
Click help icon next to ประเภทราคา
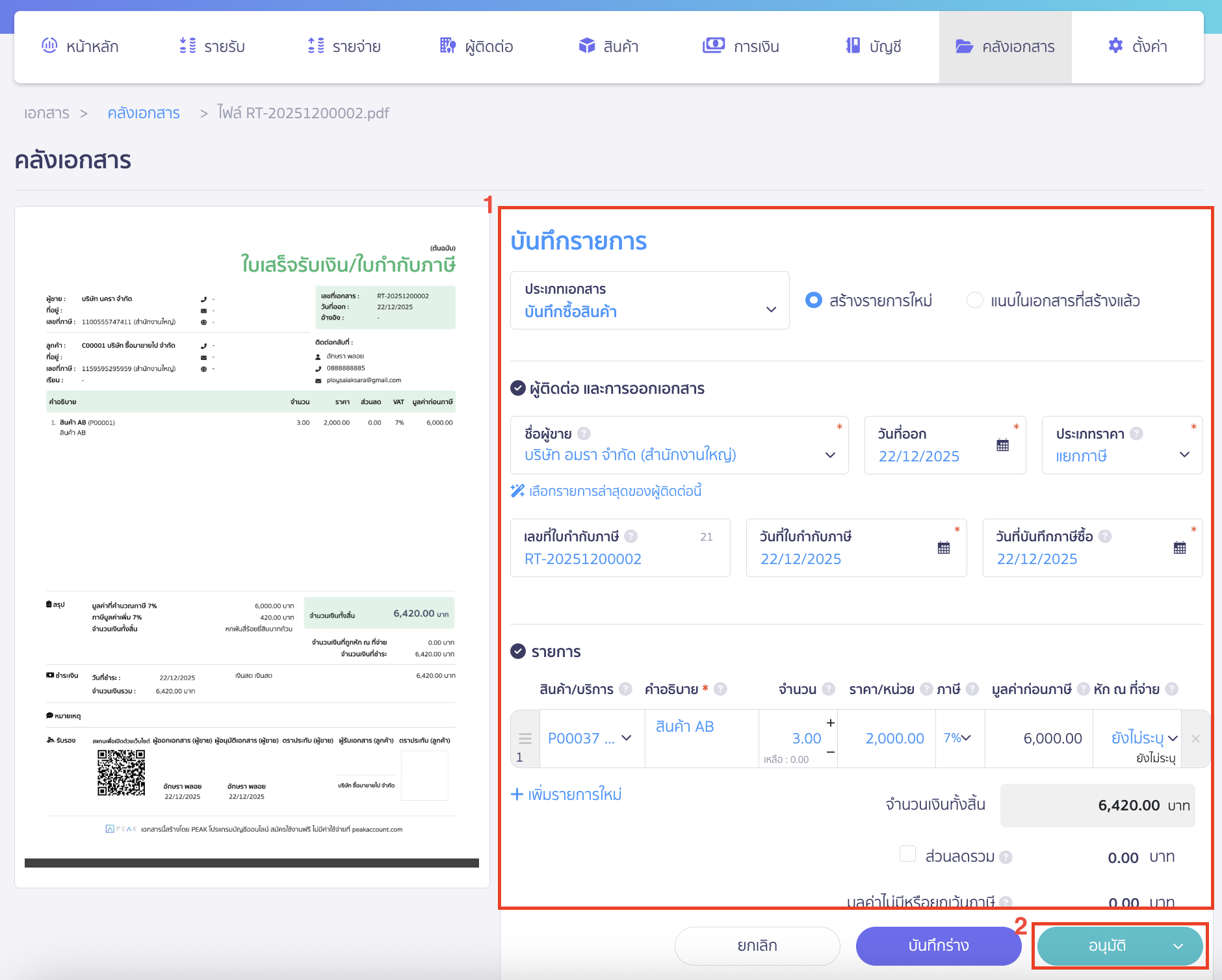(x=1136, y=433)
